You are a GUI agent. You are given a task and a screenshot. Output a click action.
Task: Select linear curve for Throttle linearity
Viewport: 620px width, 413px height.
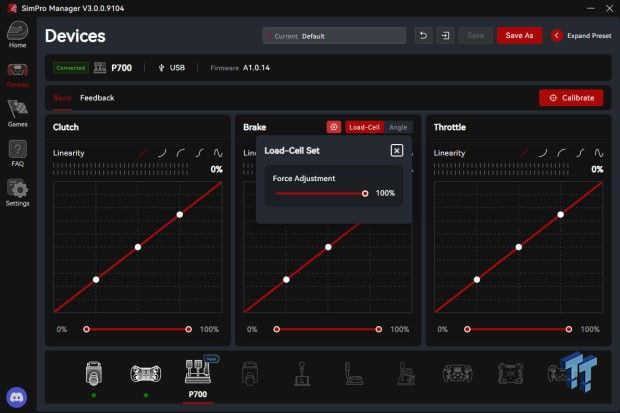click(524, 153)
